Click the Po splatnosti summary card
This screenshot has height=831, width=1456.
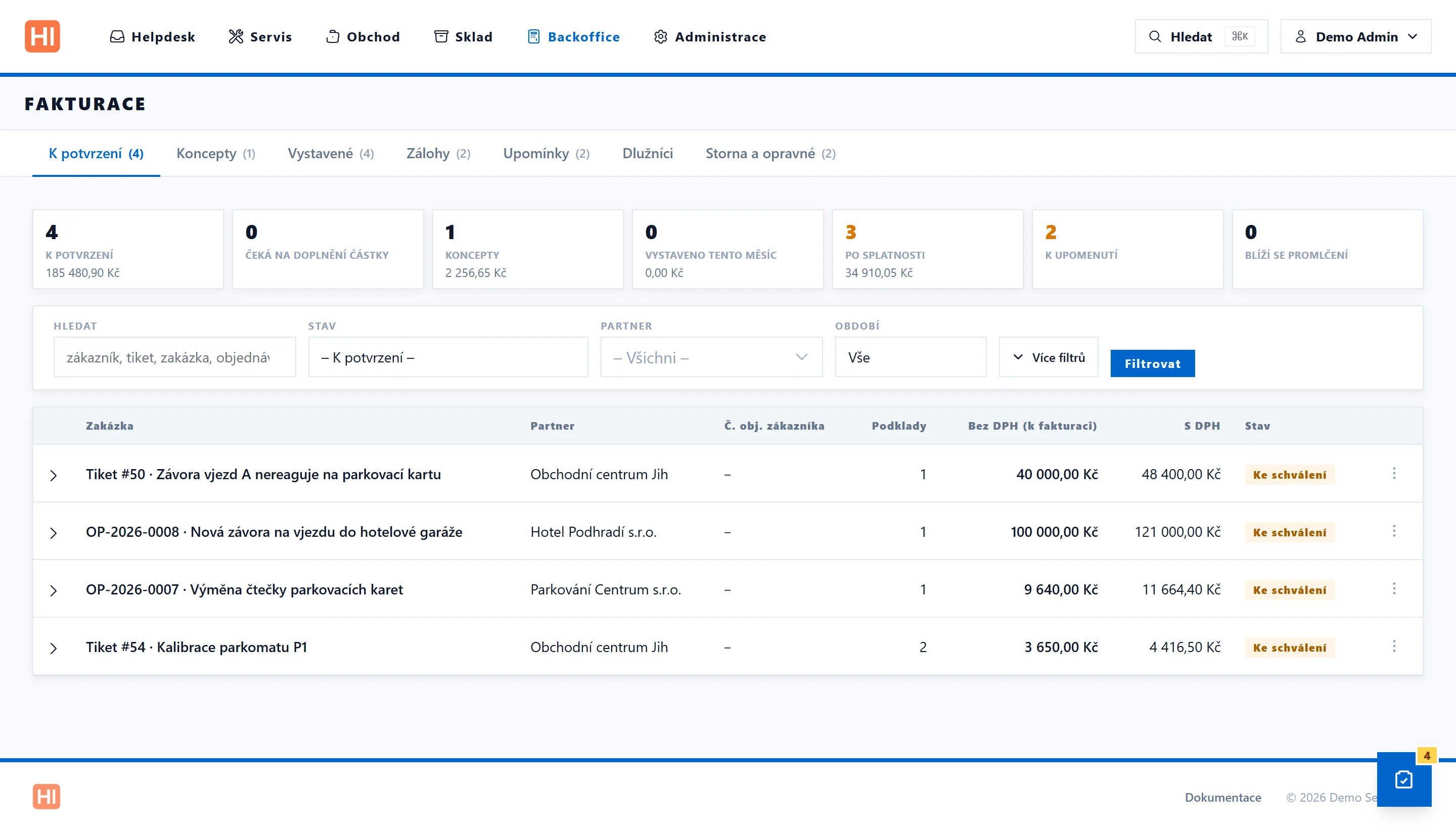(x=928, y=249)
